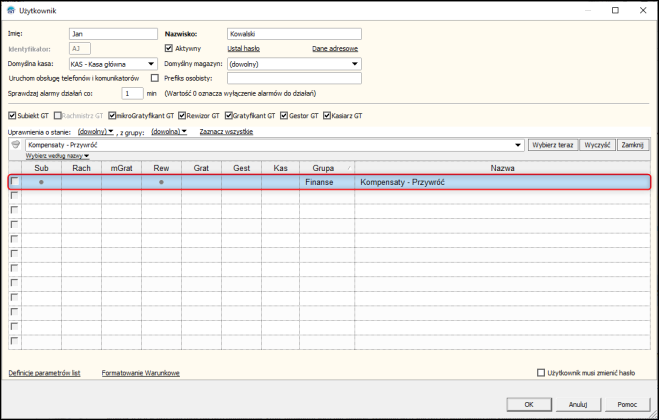Viewport: 659px width, 420px height.
Task: Tick the checkbox of the Kompensaty - Przywróć row
Action: [x=15, y=181]
